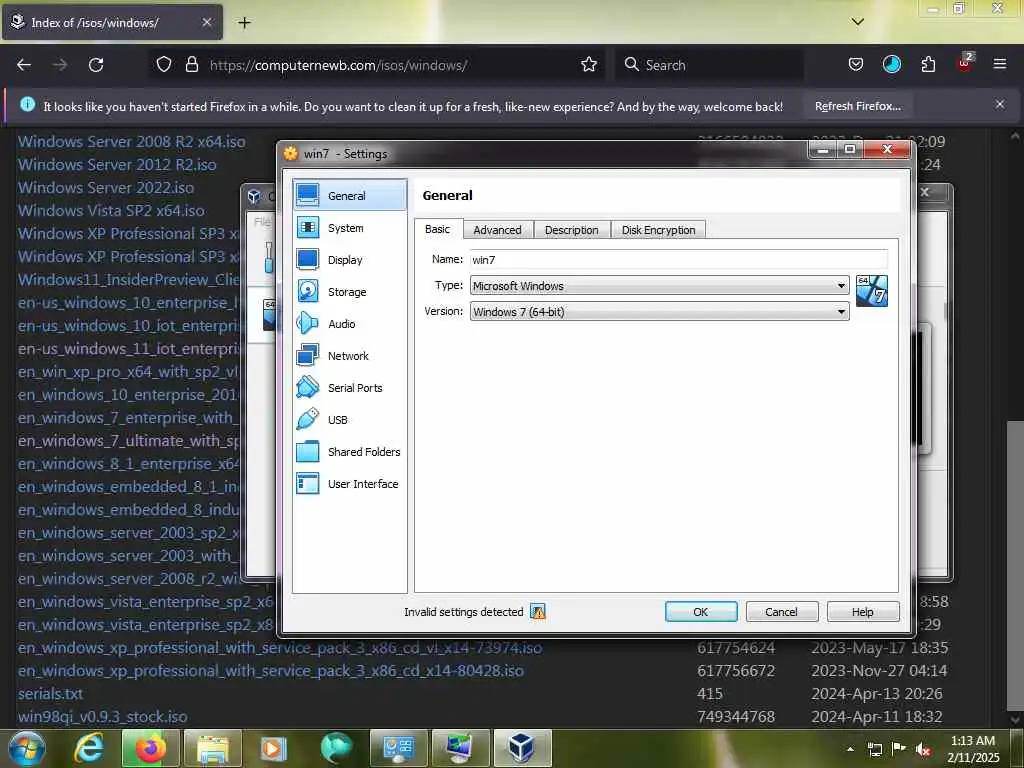Open the Firefox hamburger menu
Screen dimensions: 1024x768
pyautogui.click(x=1000, y=65)
